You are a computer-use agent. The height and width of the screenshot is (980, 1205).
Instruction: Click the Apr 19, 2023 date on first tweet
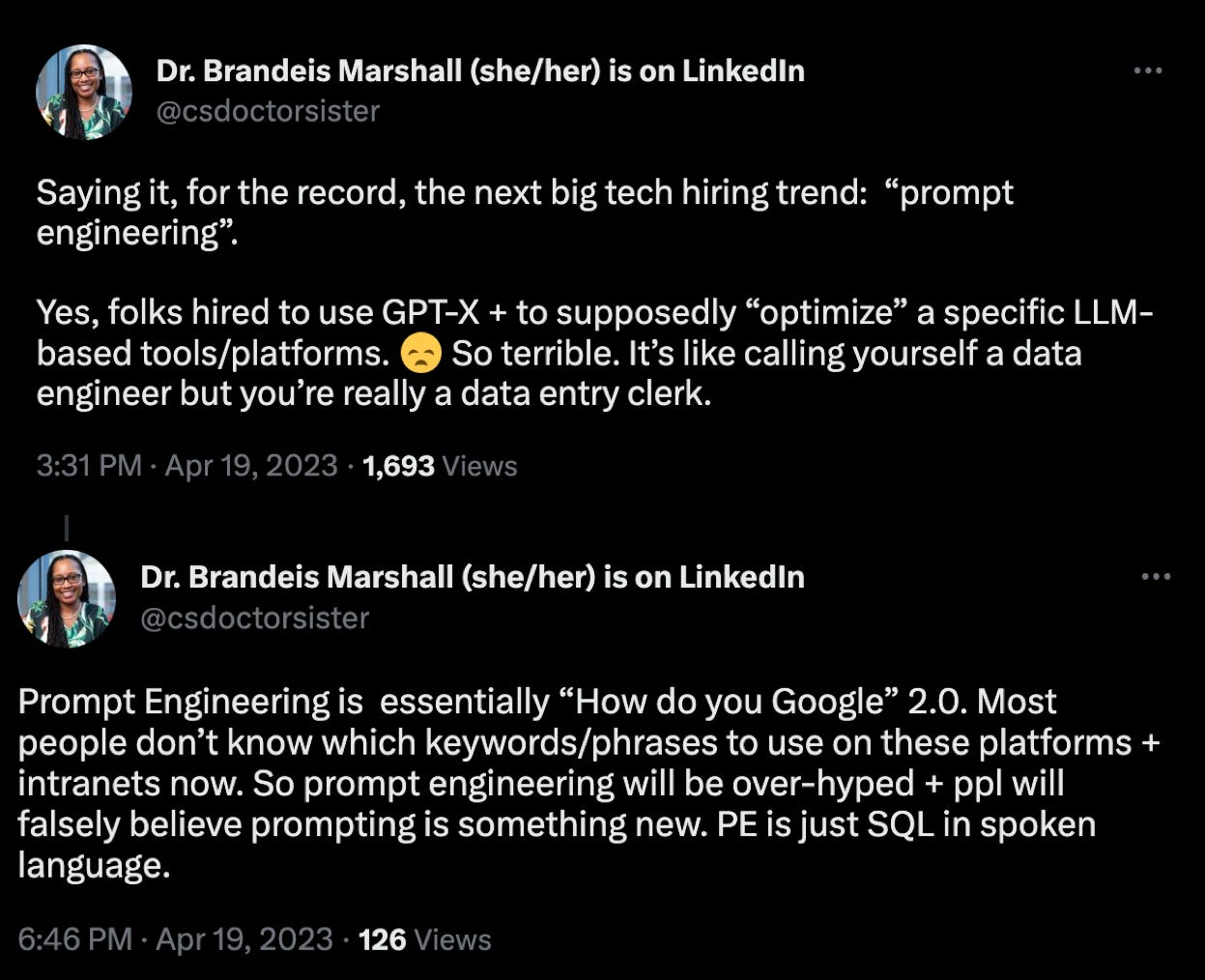(251, 466)
